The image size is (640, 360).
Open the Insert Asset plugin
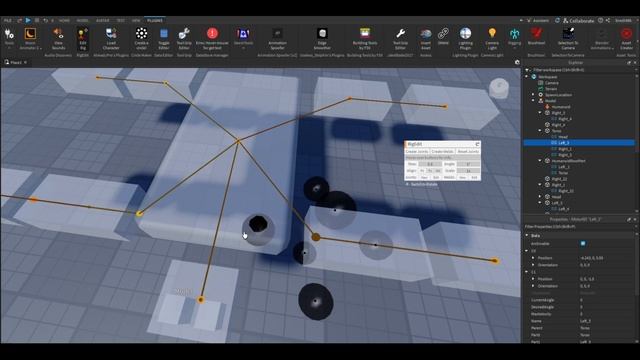pyautogui.click(x=426, y=39)
